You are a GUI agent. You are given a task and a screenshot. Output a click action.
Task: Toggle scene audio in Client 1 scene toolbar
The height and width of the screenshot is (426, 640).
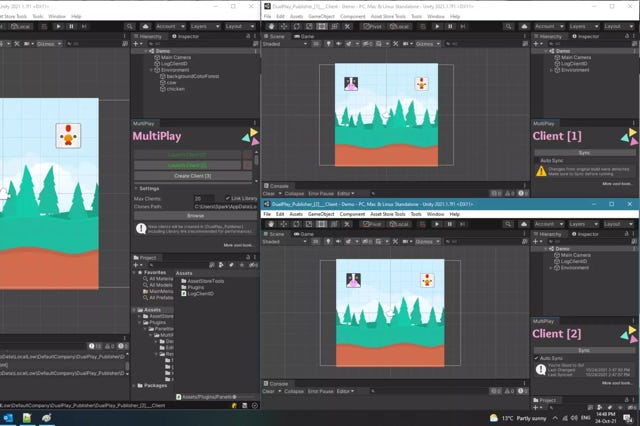pyautogui.click(x=338, y=44)
